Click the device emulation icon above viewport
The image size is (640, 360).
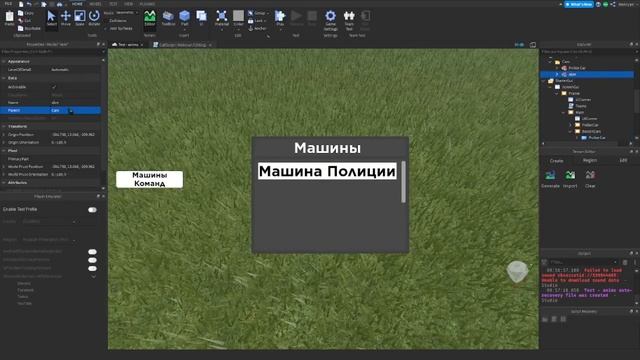[533, 44]
